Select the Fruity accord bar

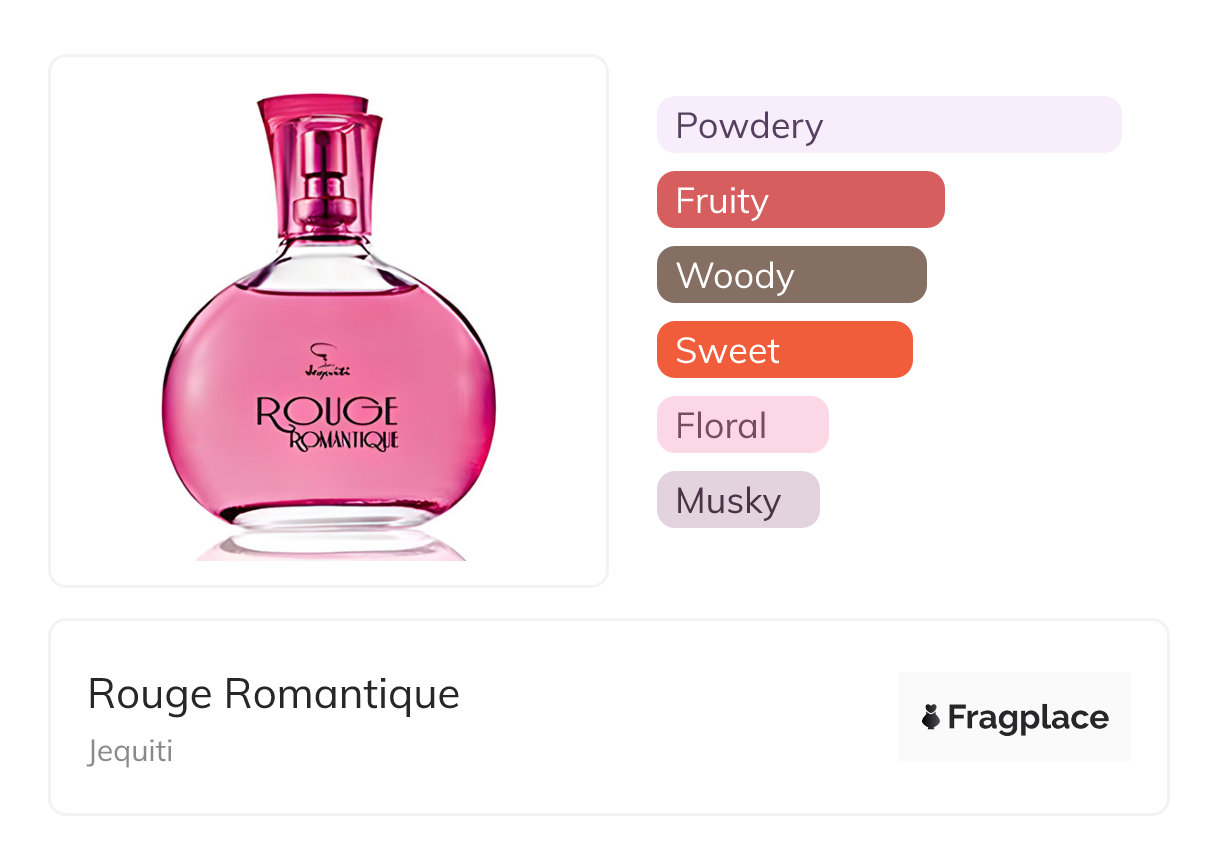point(800,200)
